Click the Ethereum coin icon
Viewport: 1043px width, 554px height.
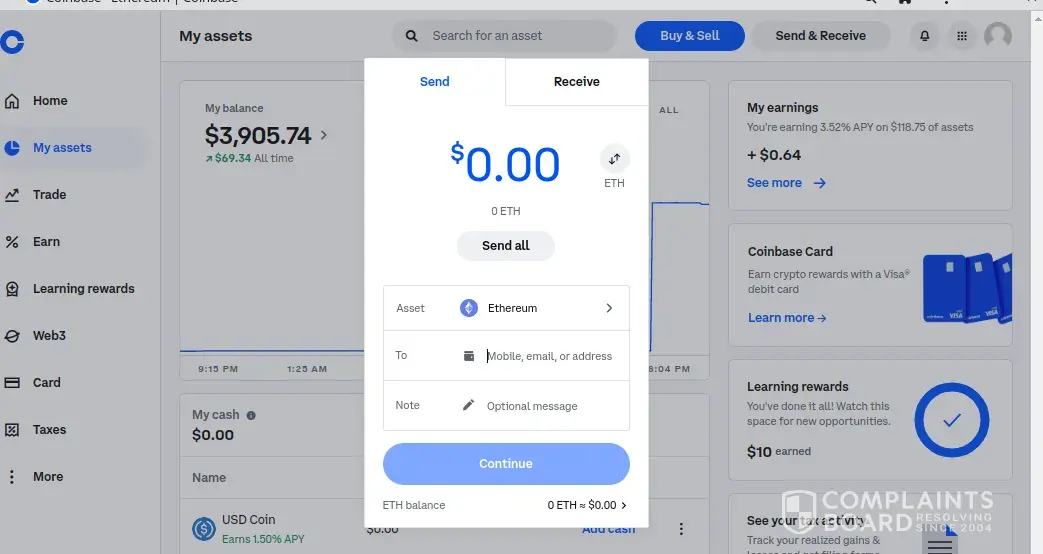click(x=469, y=308)
